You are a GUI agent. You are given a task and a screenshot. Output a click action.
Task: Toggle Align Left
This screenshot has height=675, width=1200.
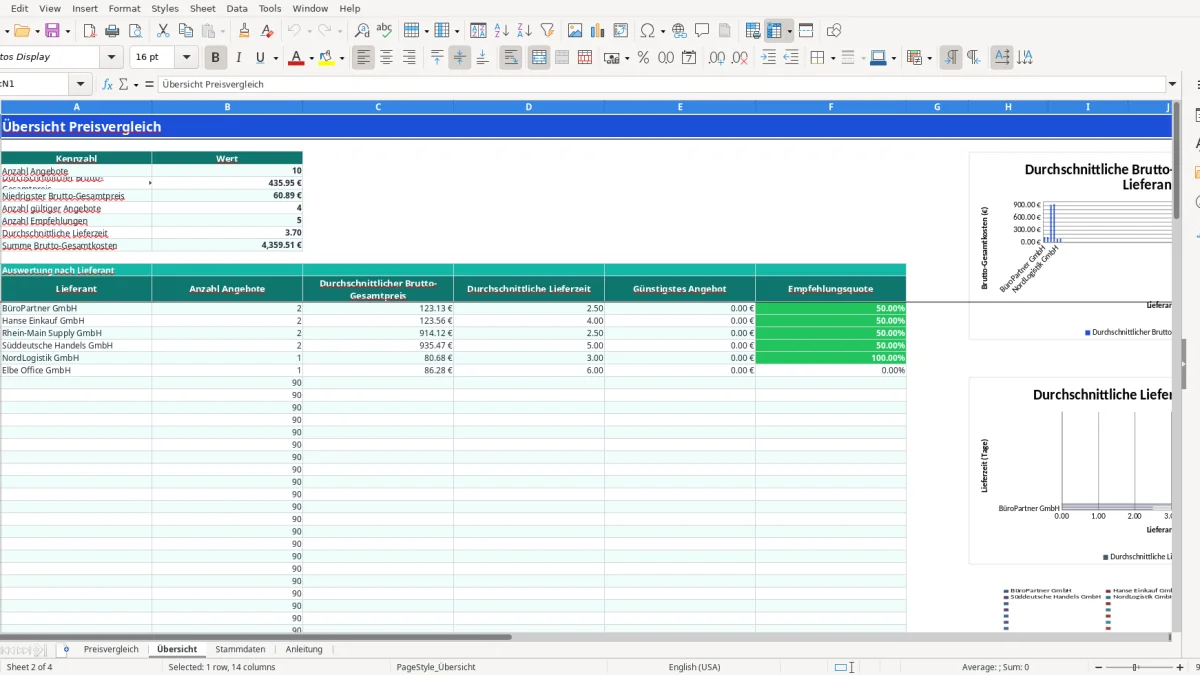[x=363, y=58]
